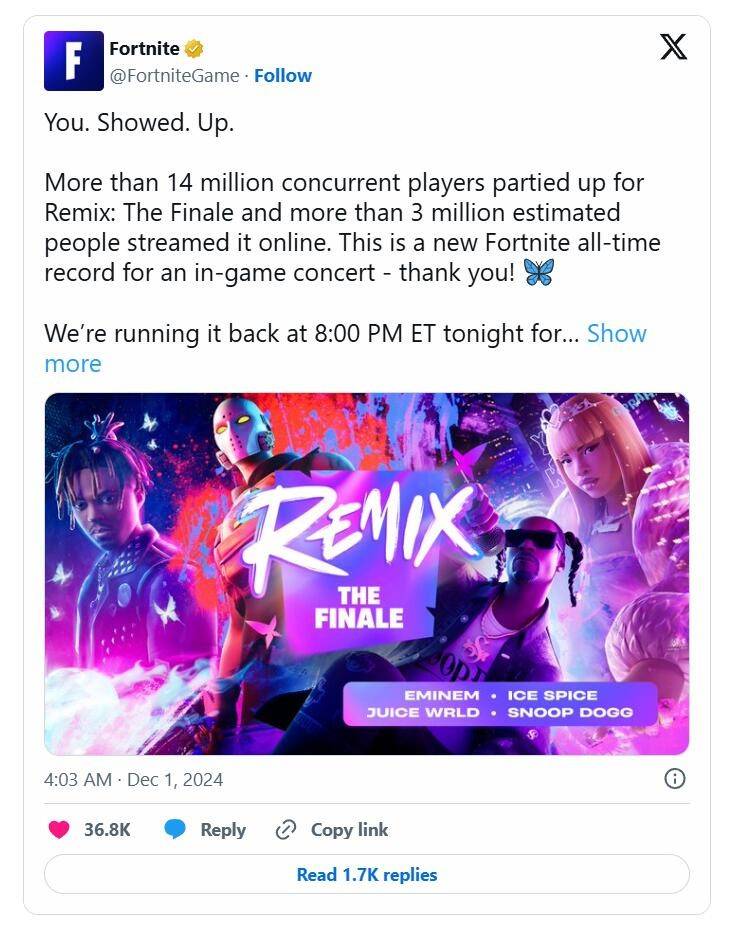Like the tweet with the heart icon

(x=61, y=829)
